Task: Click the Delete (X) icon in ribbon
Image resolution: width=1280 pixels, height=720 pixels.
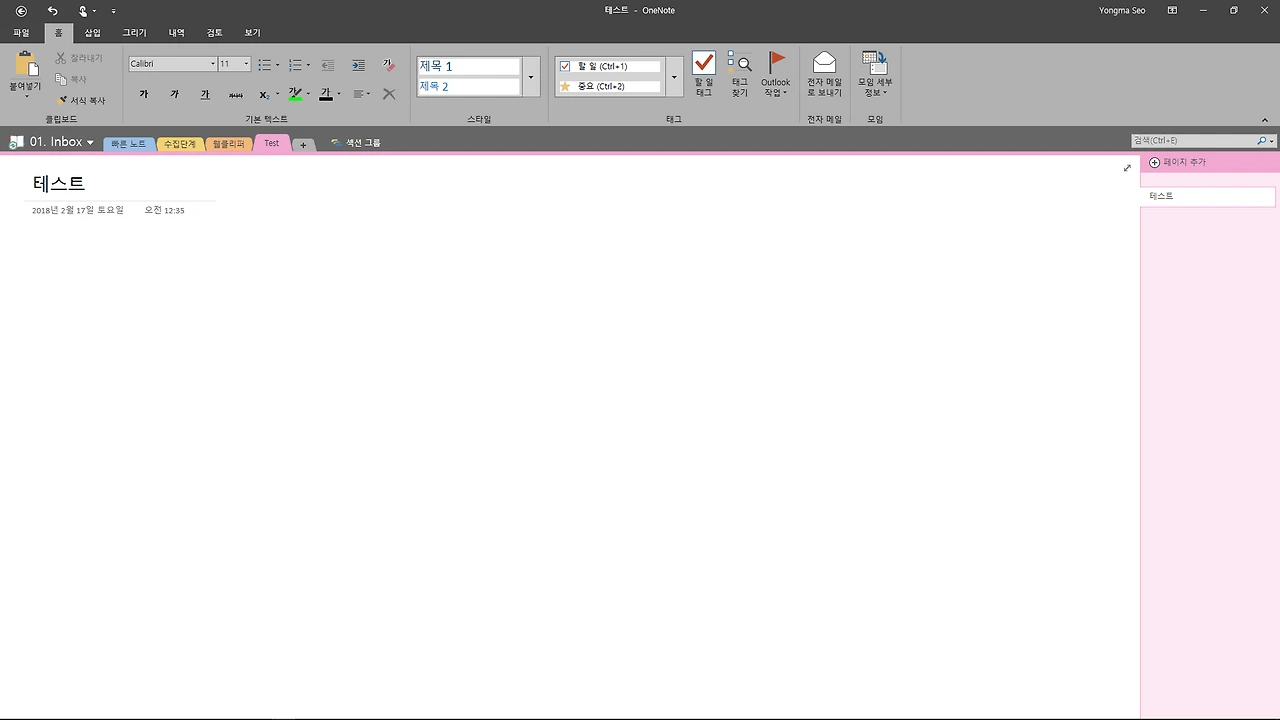Action: tap(389, 94)
